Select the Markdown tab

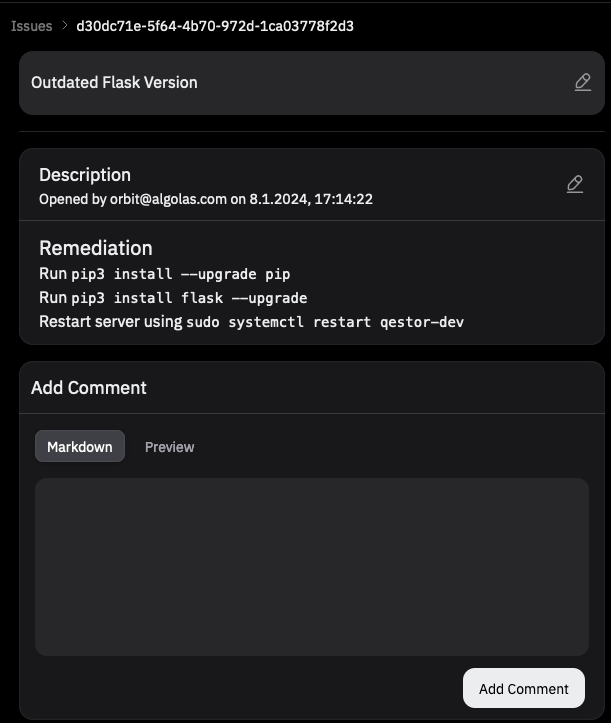coord(80,447)
